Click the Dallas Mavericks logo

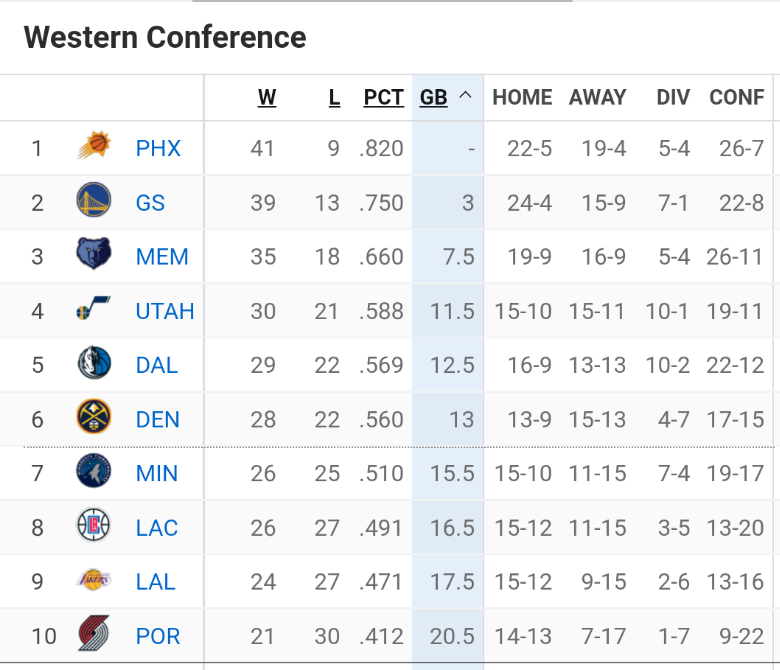(x=94, y=365)
